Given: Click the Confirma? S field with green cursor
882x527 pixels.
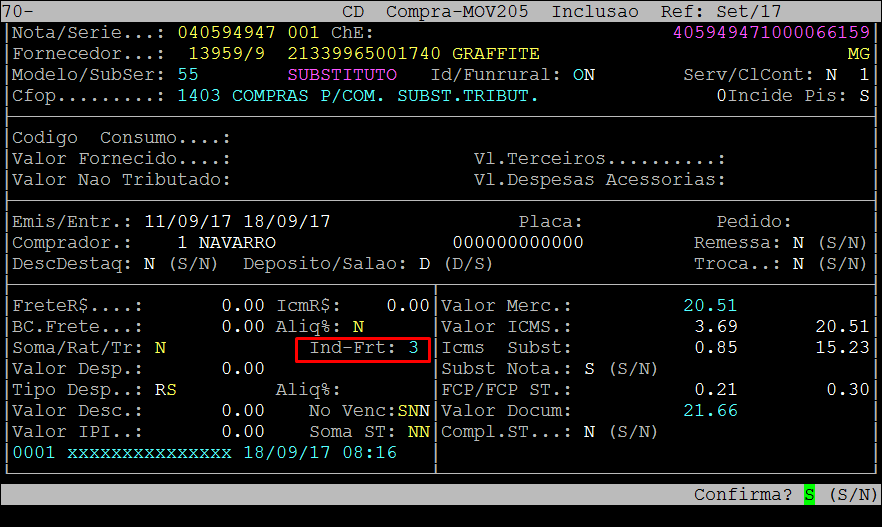Looking at the screenshot, I should (809, 495).
